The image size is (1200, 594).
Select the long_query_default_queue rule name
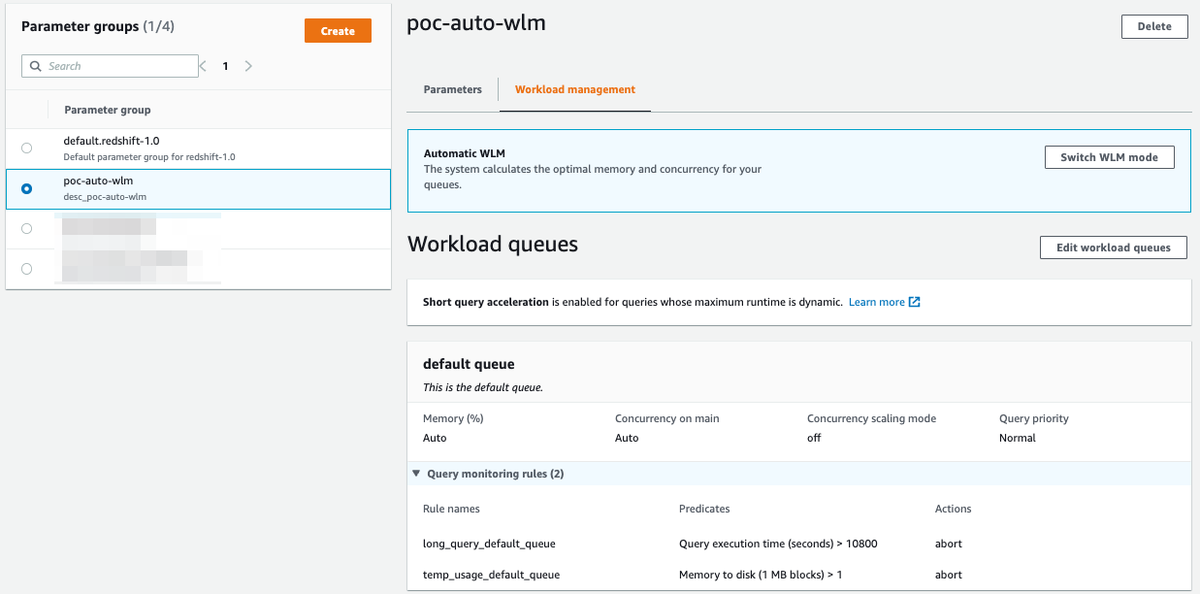tap(489, 544)
